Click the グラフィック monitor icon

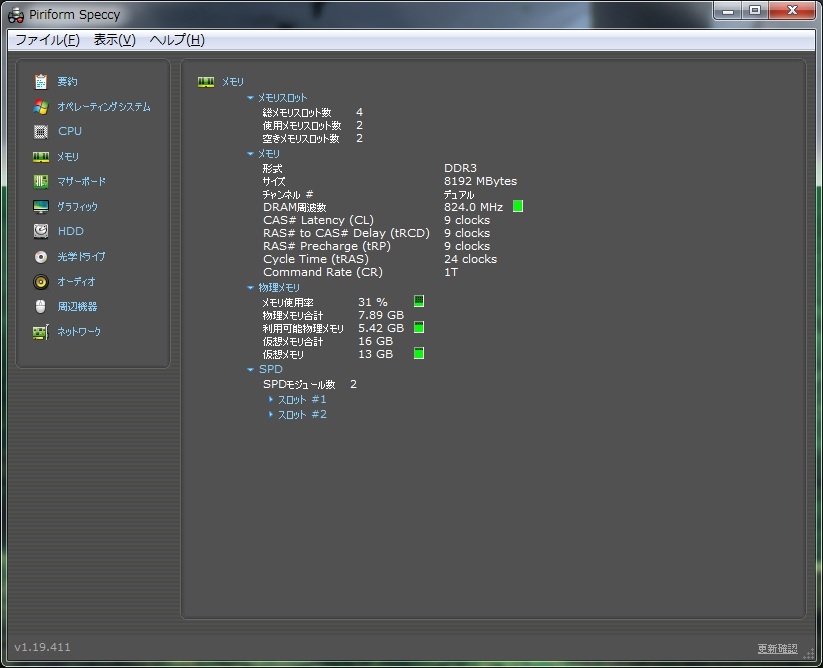coord(41,207)
